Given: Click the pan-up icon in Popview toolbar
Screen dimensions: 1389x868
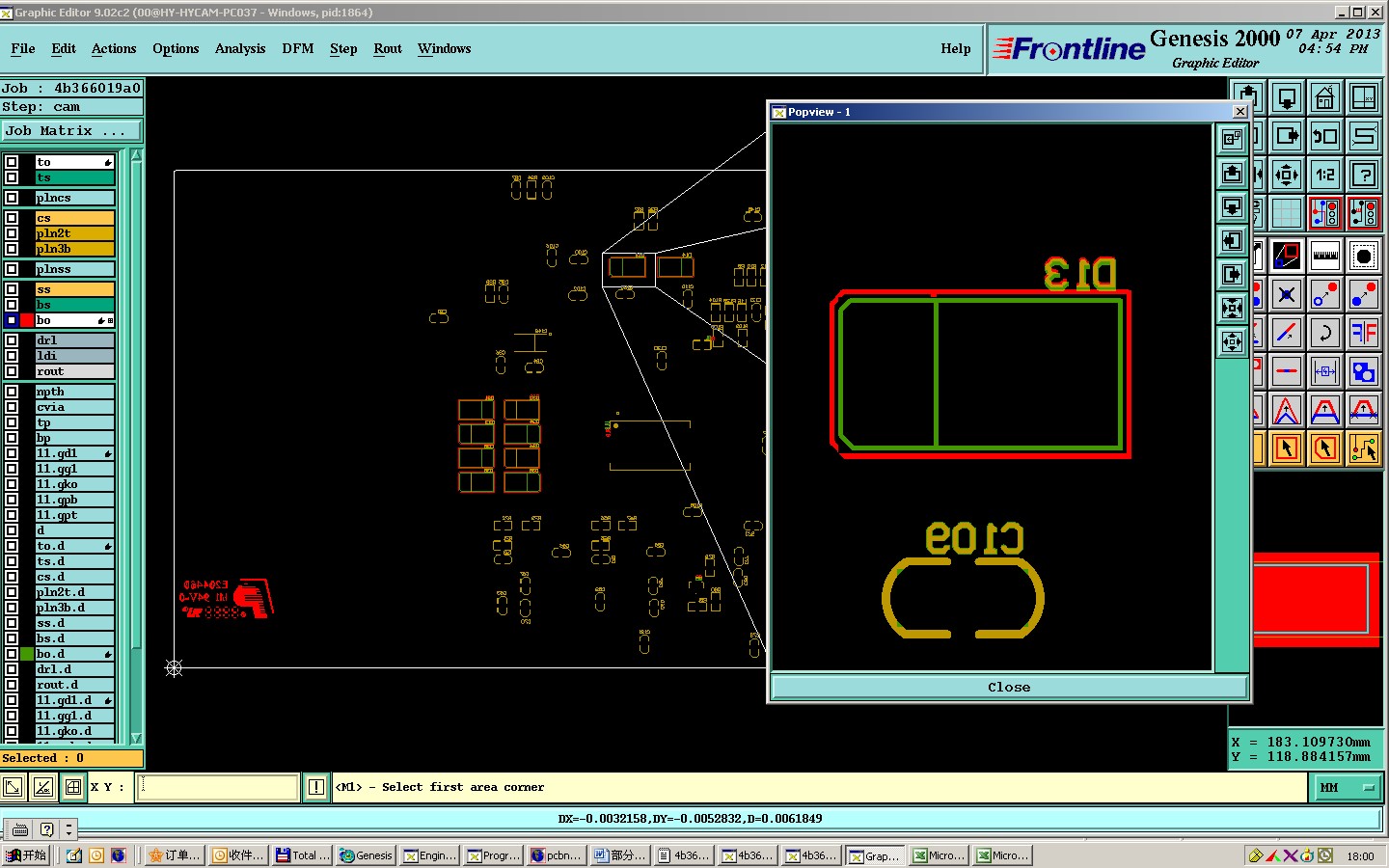Looking at the screenshot, I should tap(1233, 173).
